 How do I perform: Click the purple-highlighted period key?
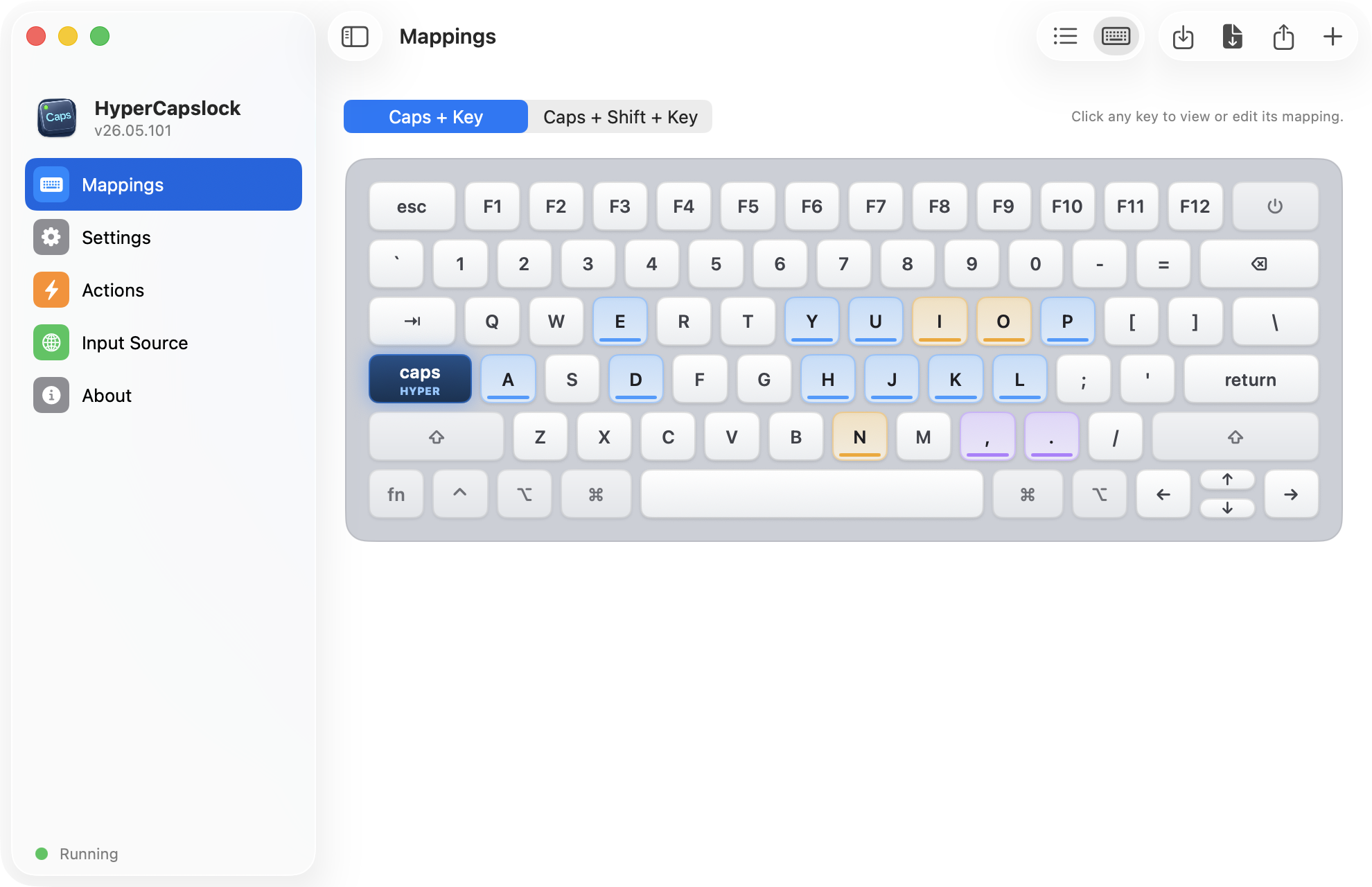coord(1051,437)
